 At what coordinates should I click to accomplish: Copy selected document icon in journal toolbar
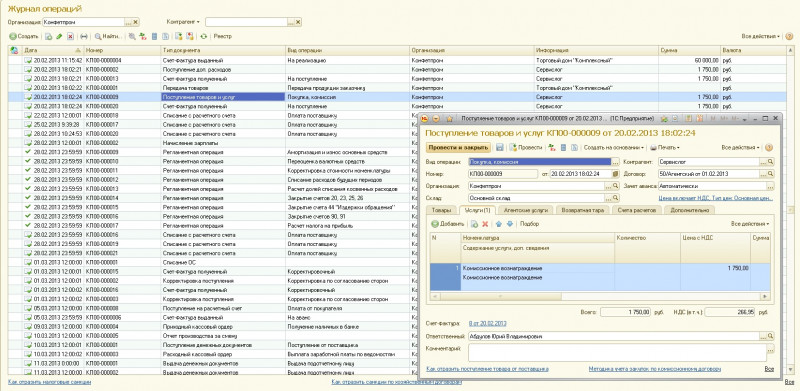tap(48, 36)
